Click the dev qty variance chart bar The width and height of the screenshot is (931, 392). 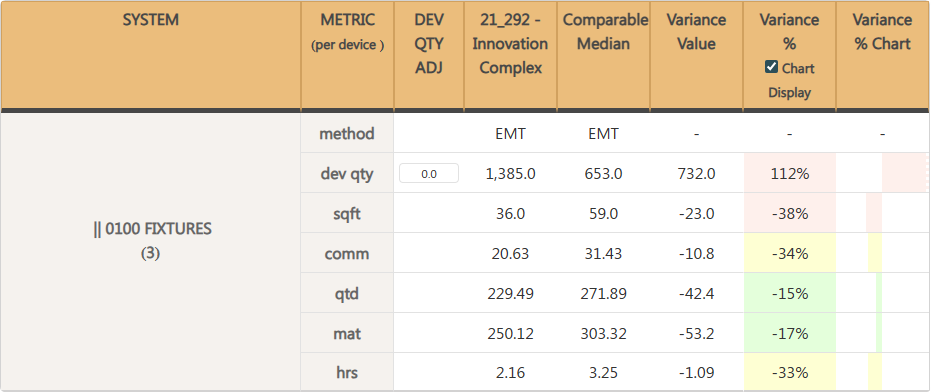pyautogui.click(x=905, y=173)
